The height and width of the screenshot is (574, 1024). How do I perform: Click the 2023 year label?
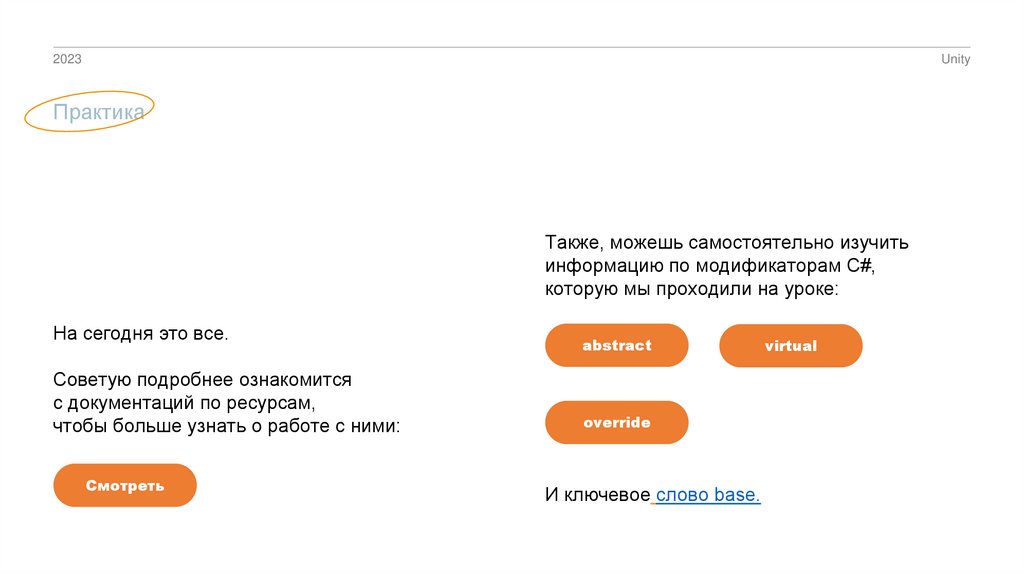point(67,59)
